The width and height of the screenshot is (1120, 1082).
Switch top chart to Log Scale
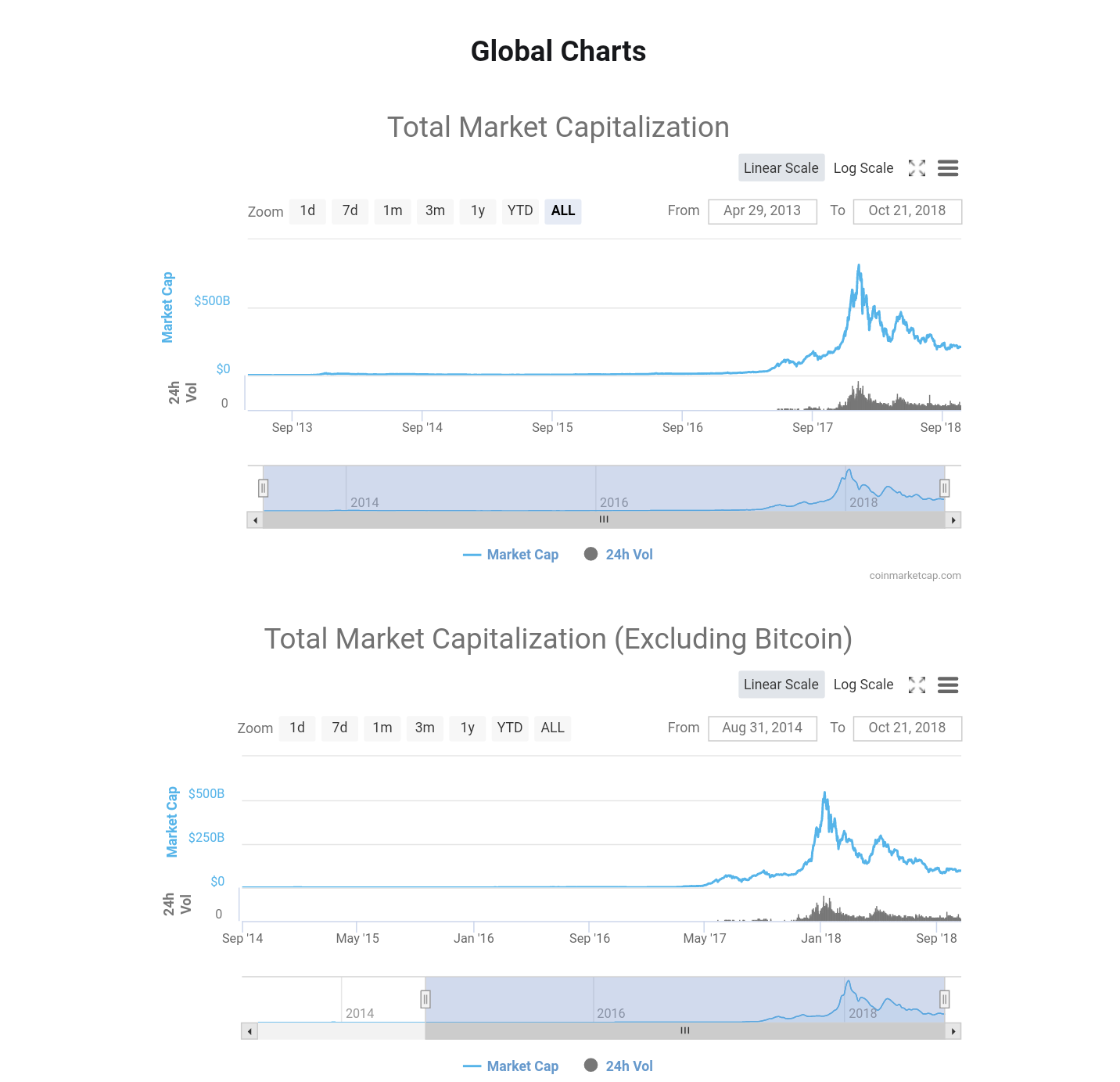click(x=863, y=168)
